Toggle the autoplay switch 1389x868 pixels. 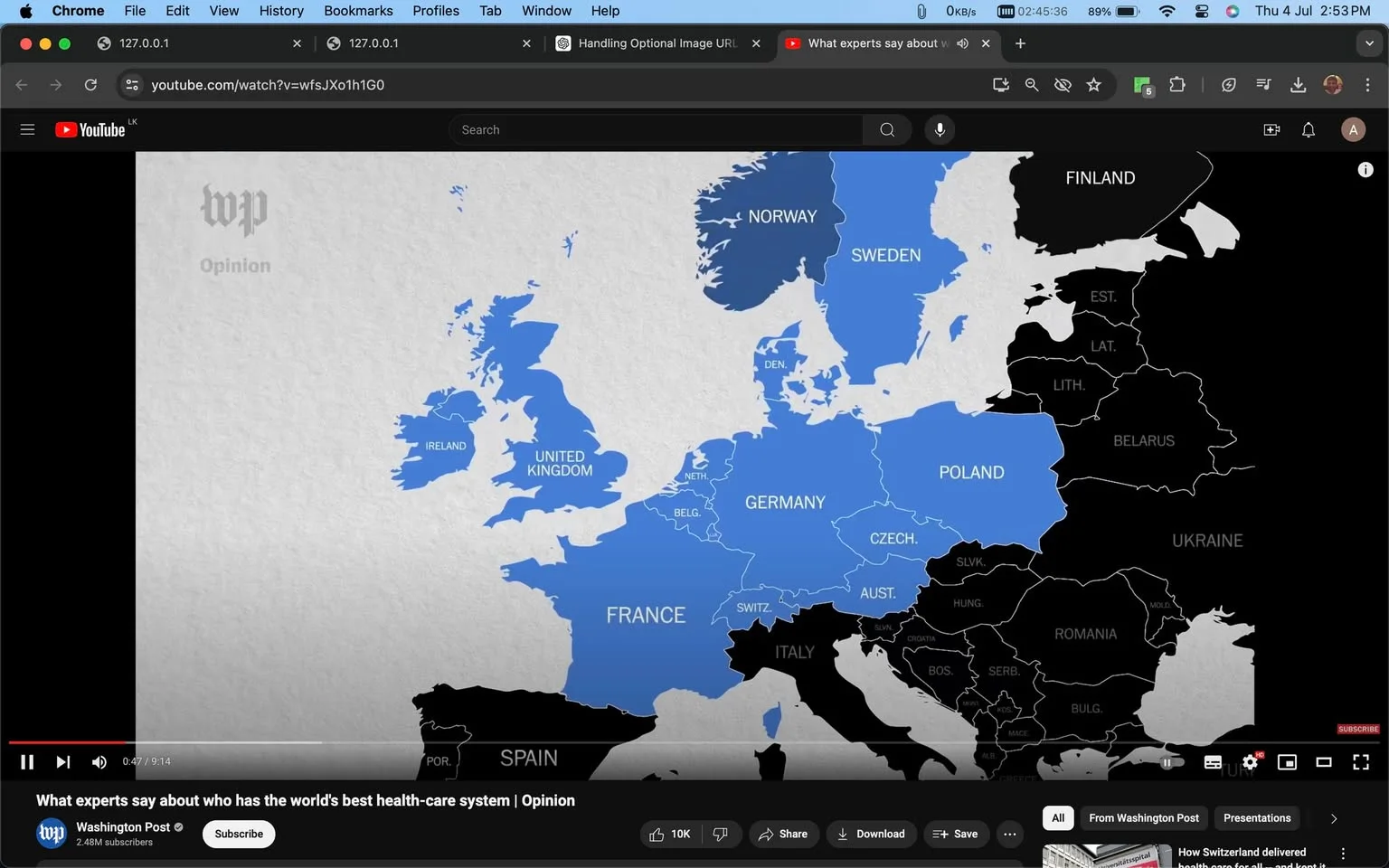(x=1171, y=762)
